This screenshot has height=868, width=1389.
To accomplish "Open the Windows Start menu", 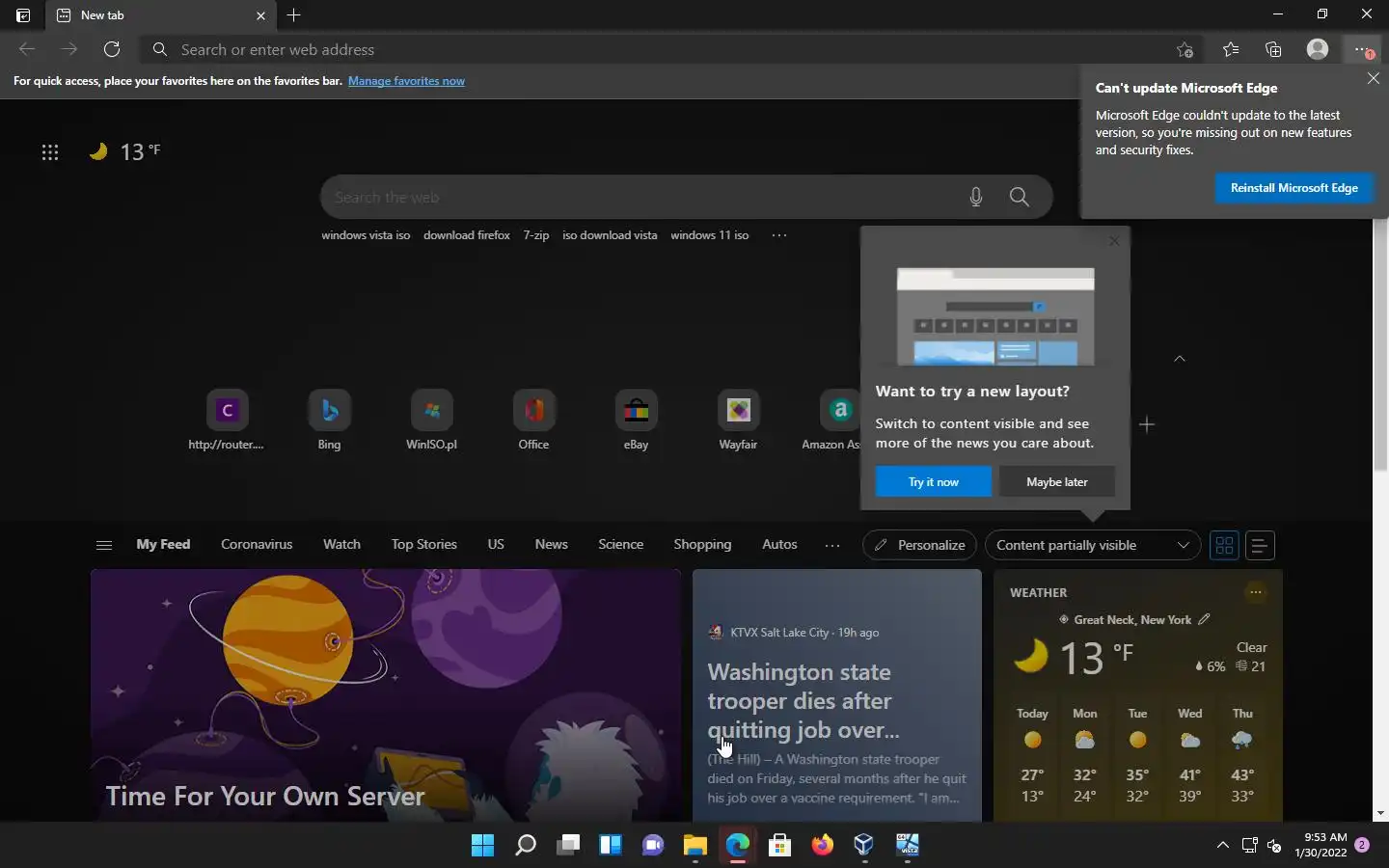I will [x=482, y=846].
